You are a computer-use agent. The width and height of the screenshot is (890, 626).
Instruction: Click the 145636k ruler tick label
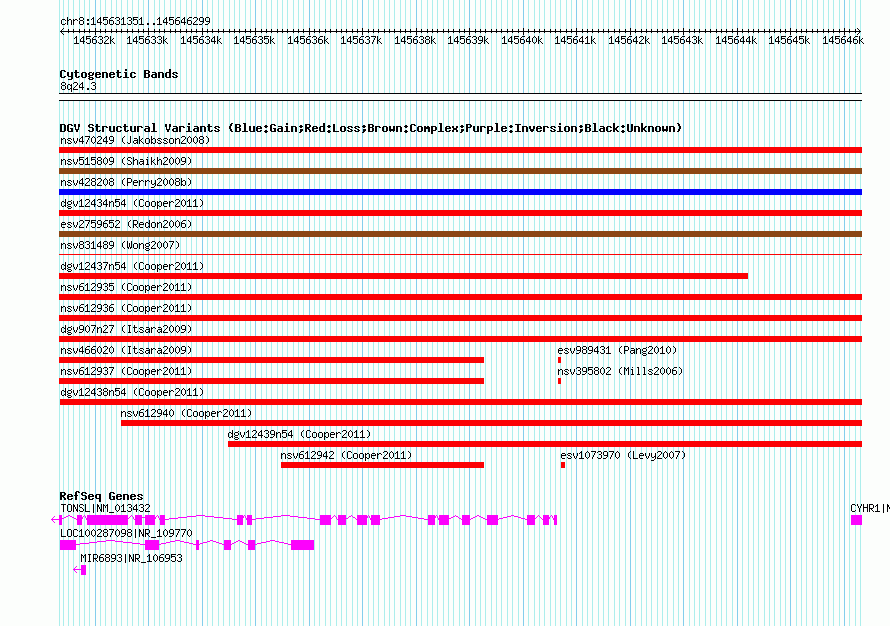308,40
